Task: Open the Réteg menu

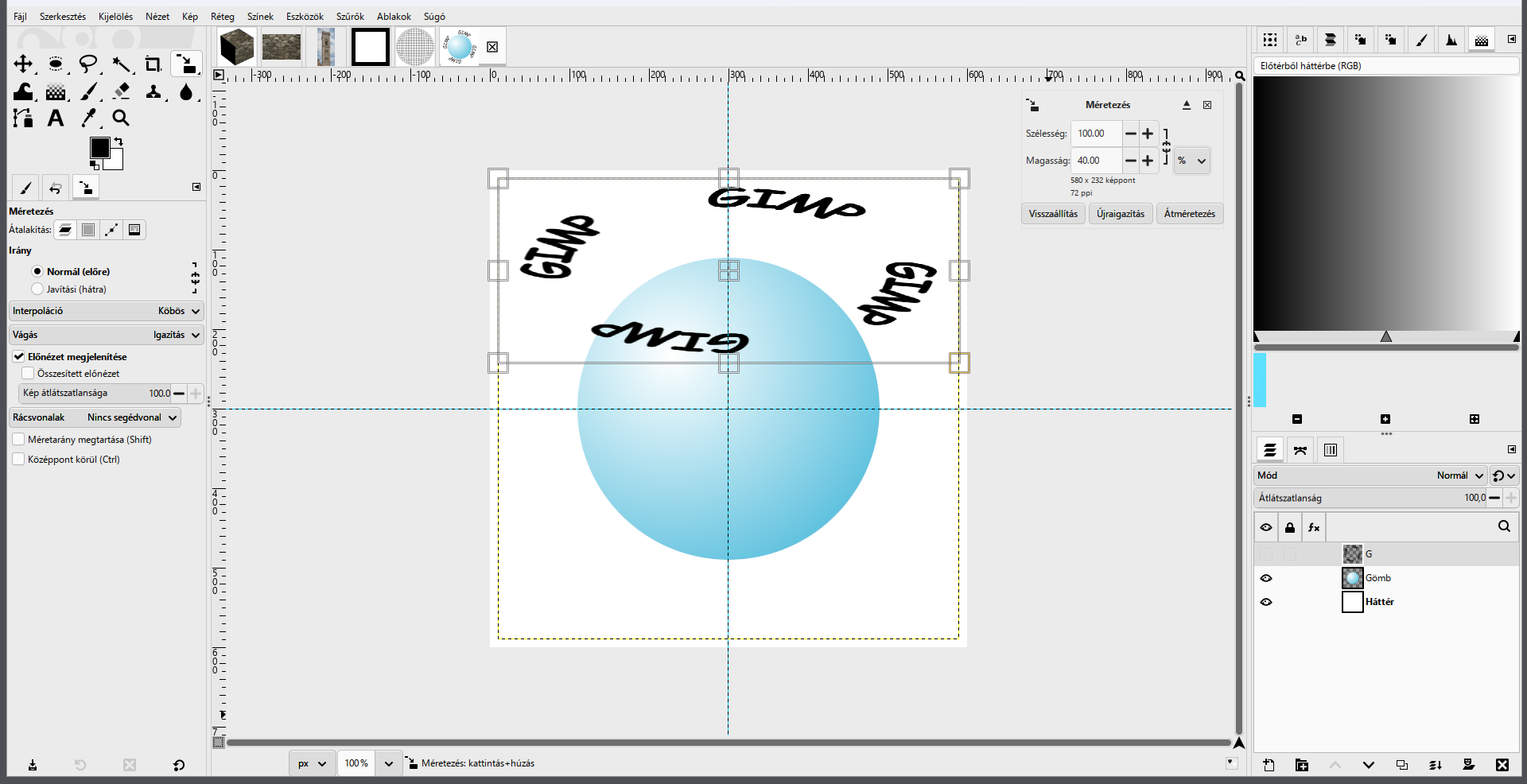Action: coord(223,17)
